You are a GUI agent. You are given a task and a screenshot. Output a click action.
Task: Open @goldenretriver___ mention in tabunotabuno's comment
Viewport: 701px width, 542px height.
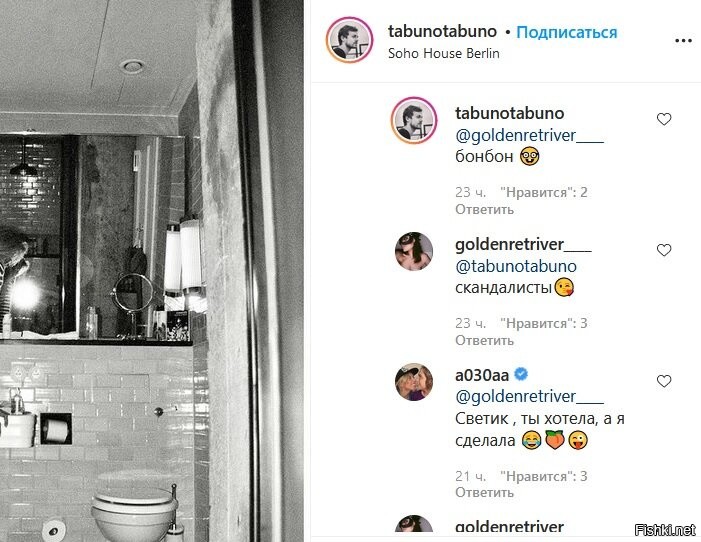tap(529, 135)
